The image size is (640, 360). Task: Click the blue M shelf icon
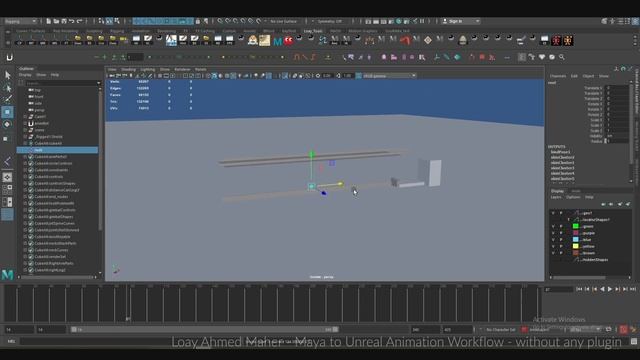[278, 41]
